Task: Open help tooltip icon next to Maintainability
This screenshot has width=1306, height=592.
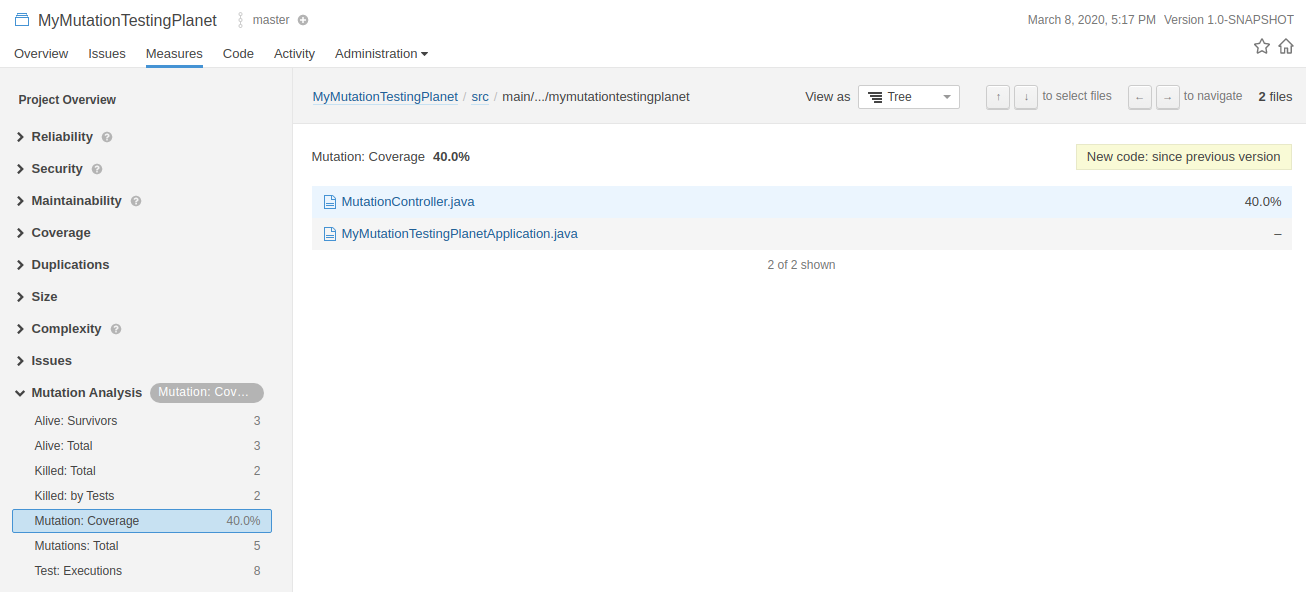Action: pos(136,201)
